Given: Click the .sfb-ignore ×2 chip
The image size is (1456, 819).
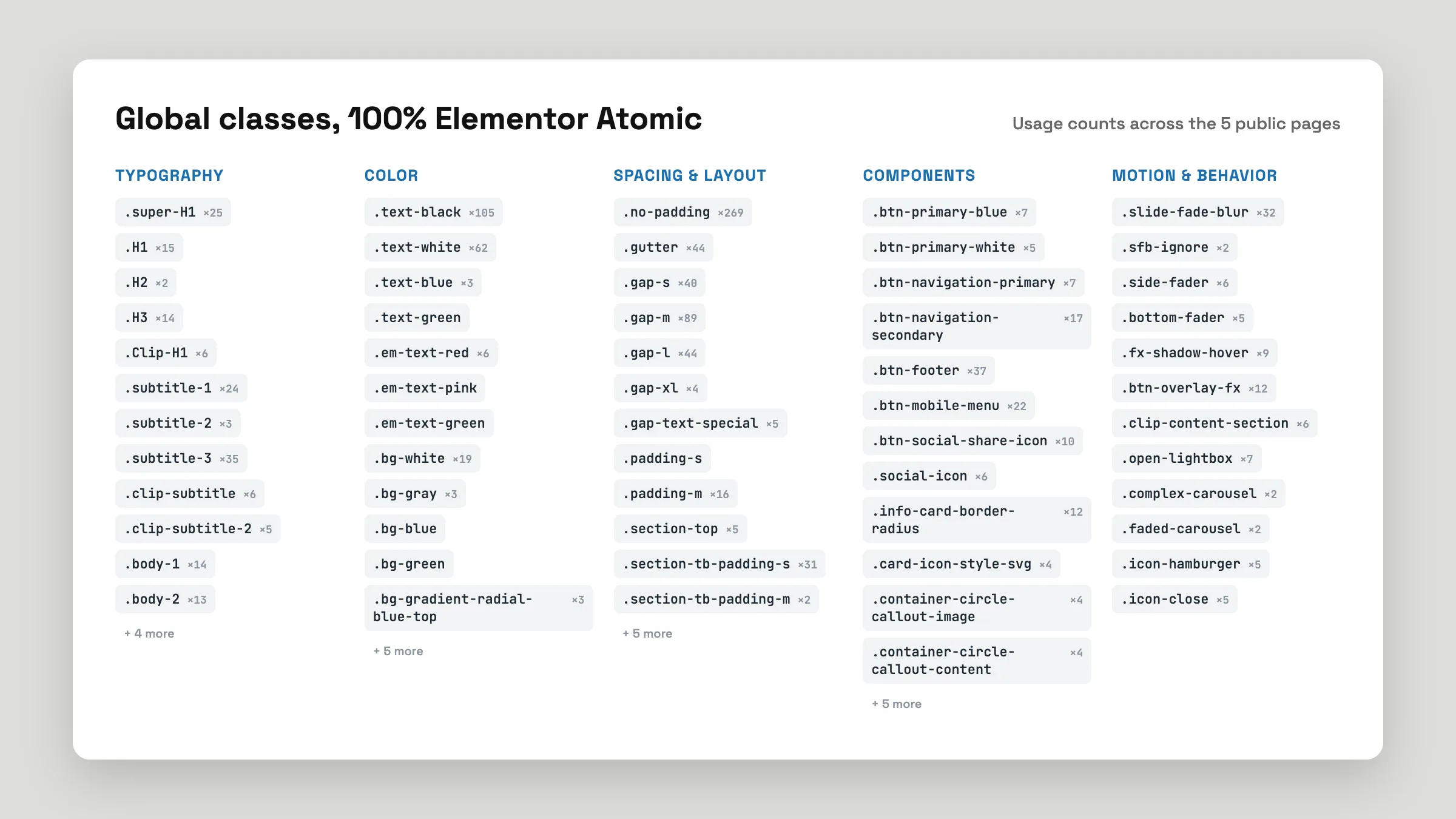Looking at the screenshot, I should point(1175,248).
